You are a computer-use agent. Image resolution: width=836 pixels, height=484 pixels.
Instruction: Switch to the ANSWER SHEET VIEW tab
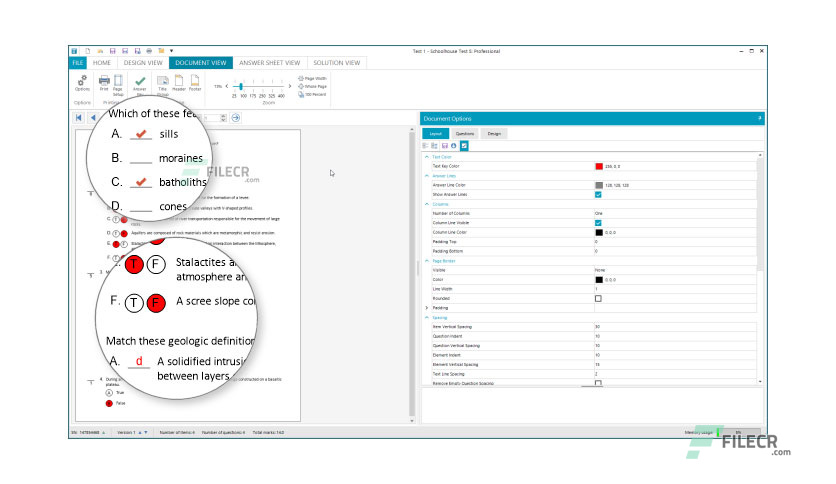pyautogui.click(x=269, y=63)
